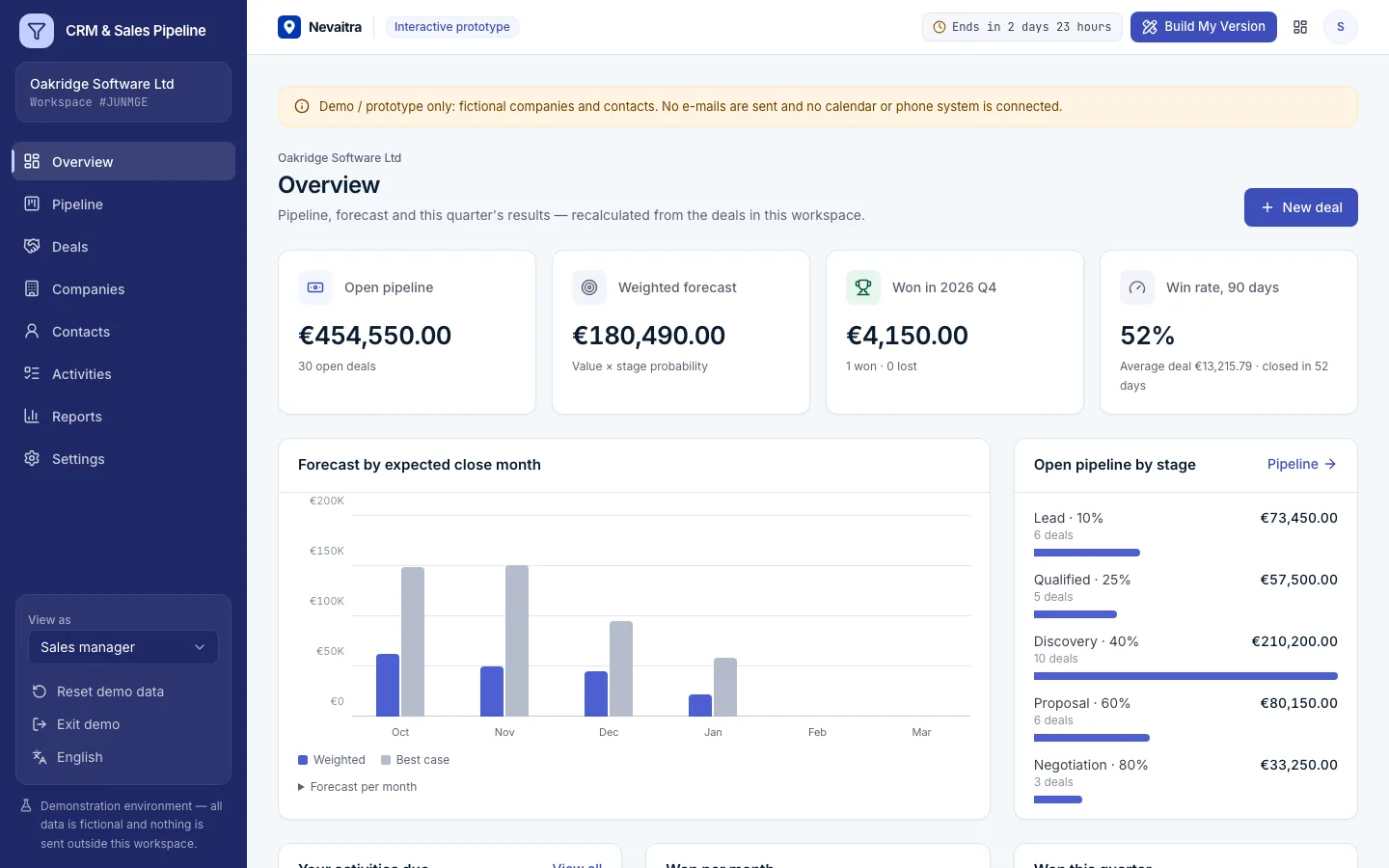
Task: Select Reset demo data
Action: (123, 692)
